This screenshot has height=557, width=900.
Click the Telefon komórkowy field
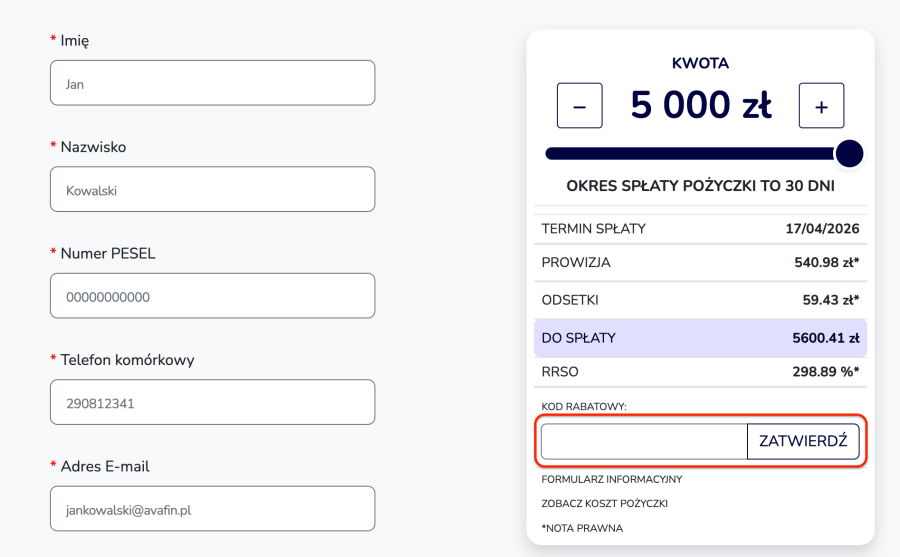(x=212, y=402)
